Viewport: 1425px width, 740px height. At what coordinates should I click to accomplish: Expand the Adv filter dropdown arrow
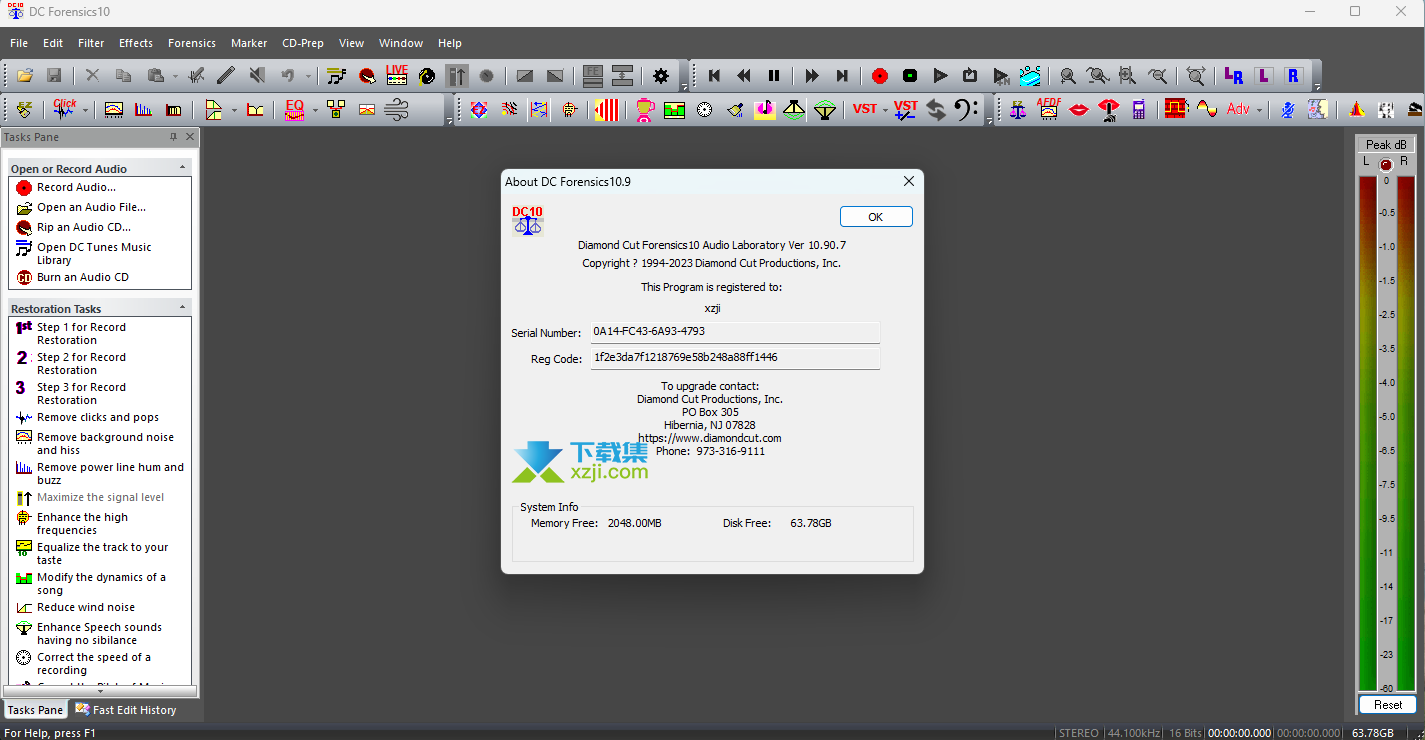coord(1259,110)
